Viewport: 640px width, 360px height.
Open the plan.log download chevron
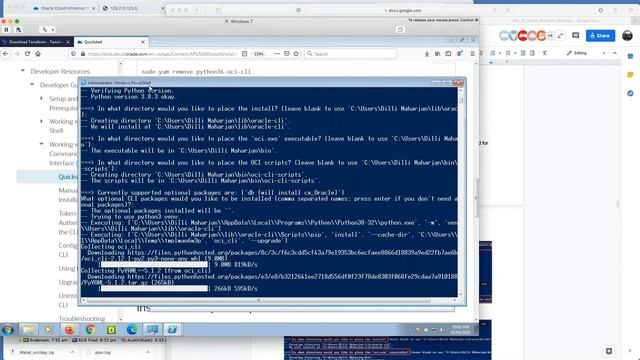coord(148,352)
